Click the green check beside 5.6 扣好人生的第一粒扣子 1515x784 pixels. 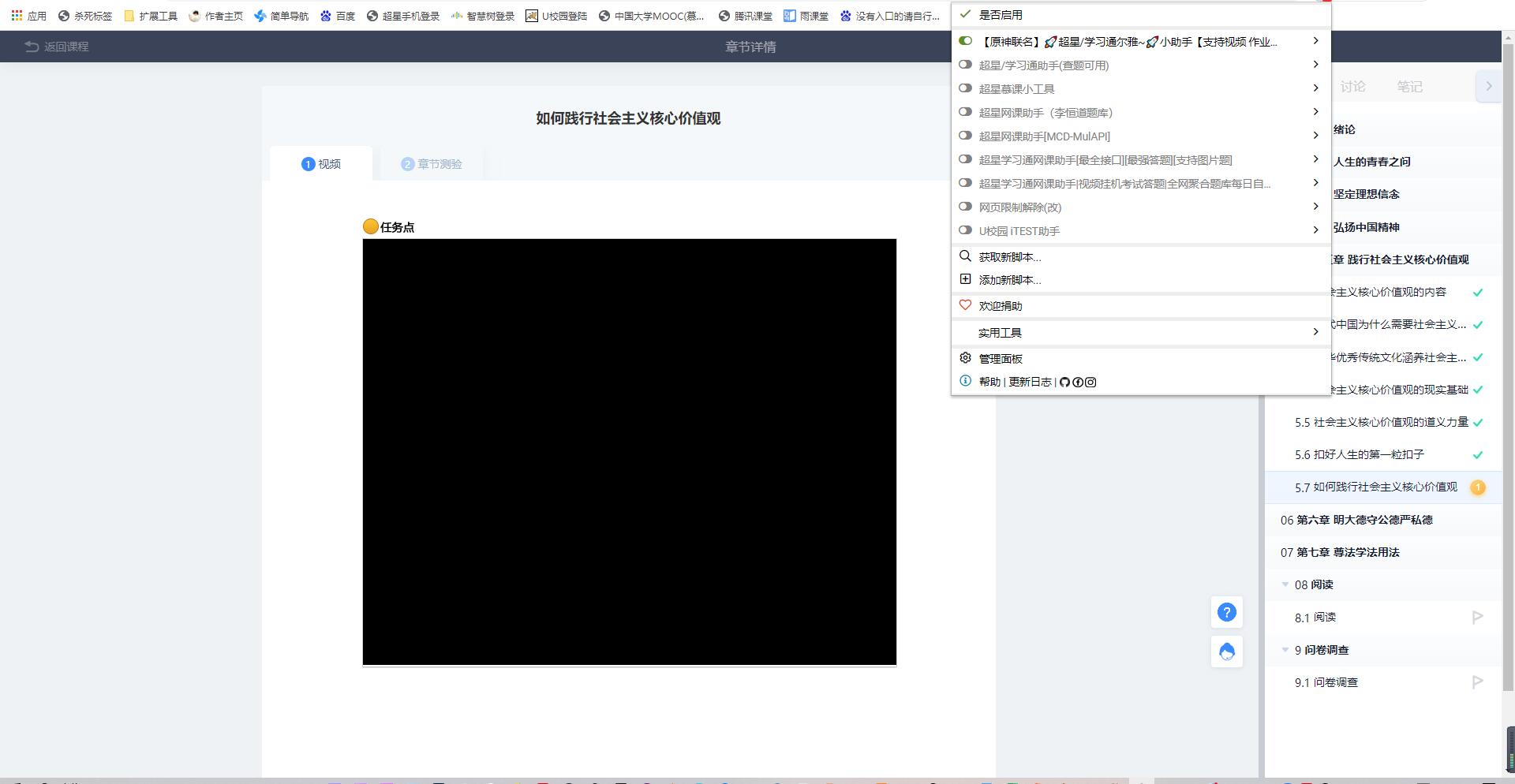coord(1478,455)
